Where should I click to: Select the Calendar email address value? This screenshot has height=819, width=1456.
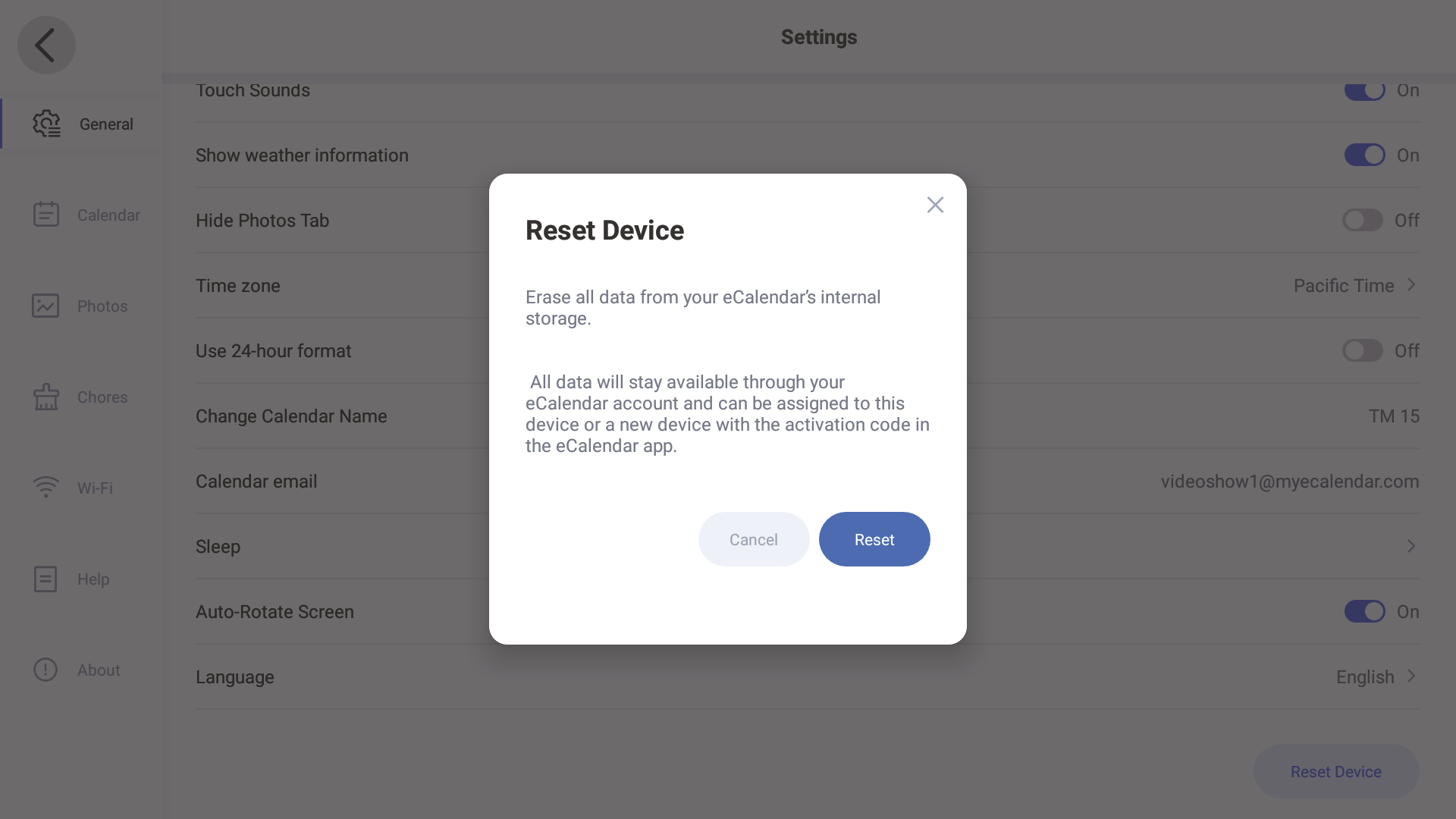point(1289,482)
